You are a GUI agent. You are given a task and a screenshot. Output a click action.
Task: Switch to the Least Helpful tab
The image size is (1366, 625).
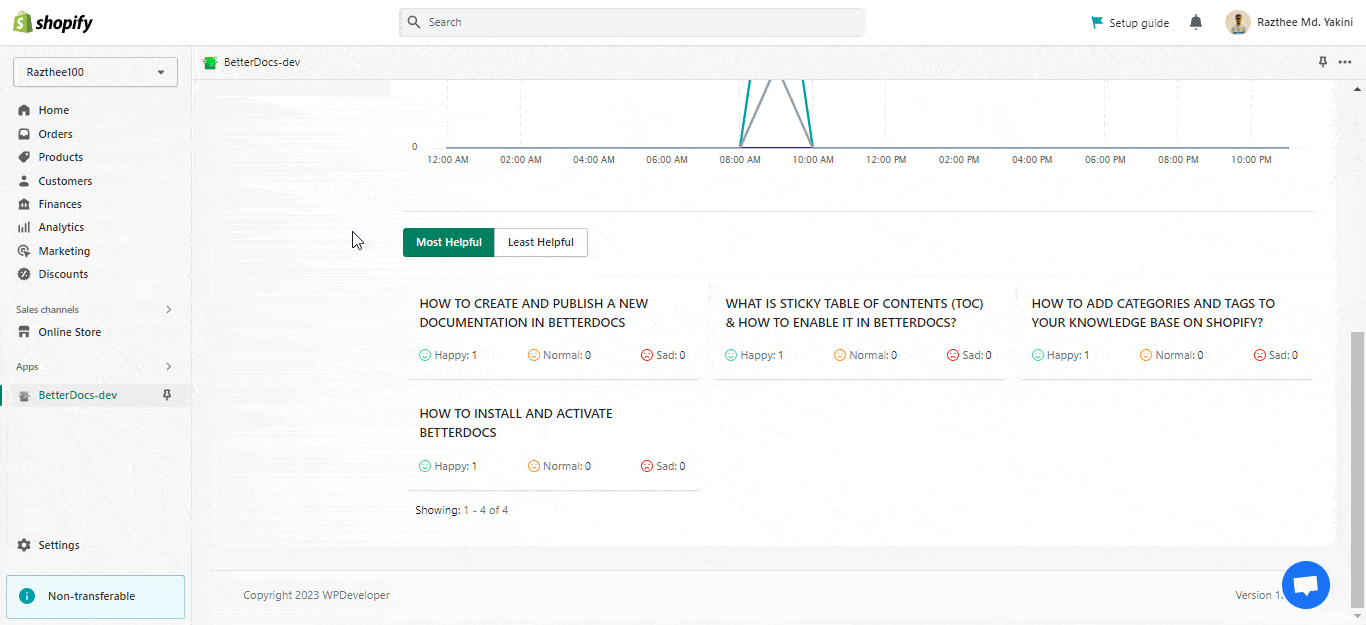[x=540, y=242]
